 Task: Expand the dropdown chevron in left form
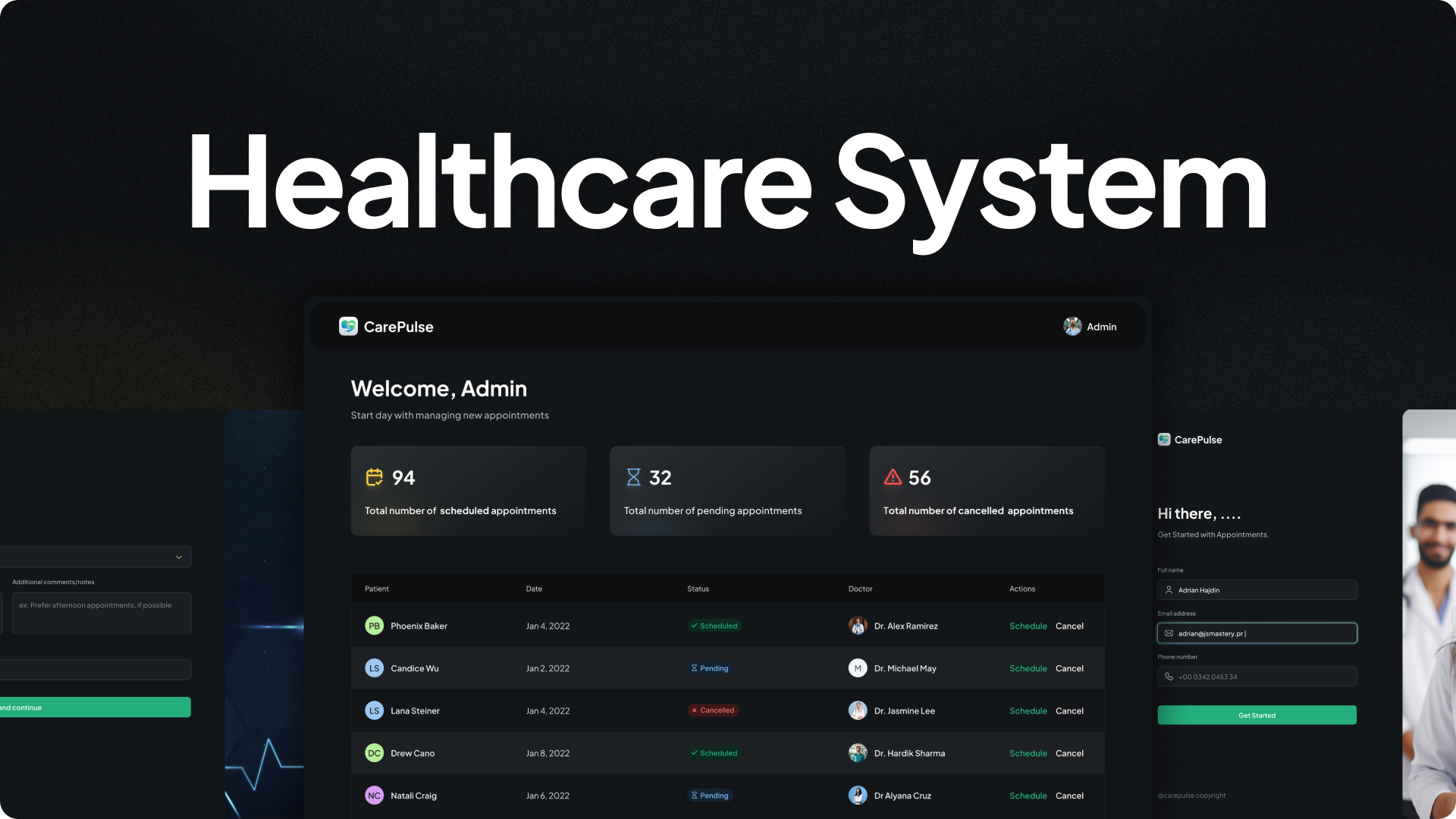[x=179, y=557]
